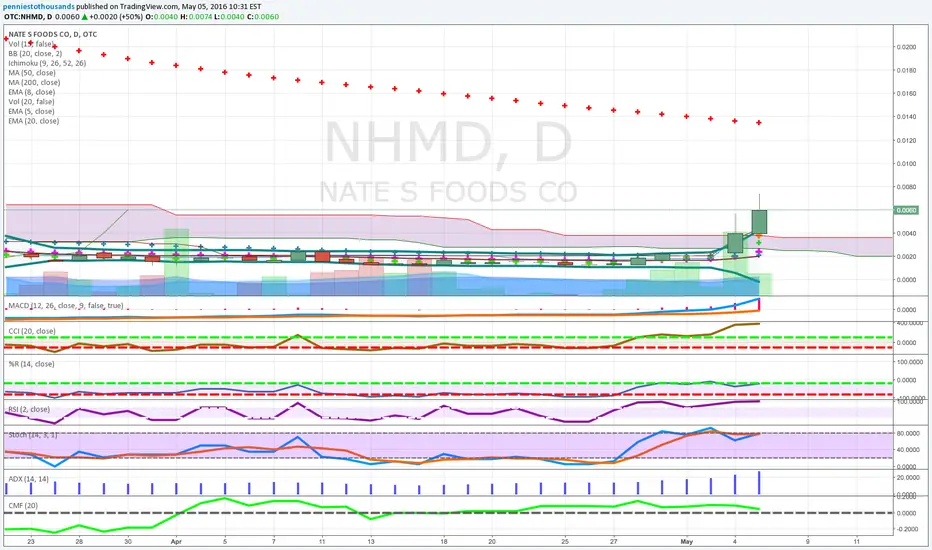
Task: Click the Stoch (14, 3, 1) pane label
Action: 33,435
